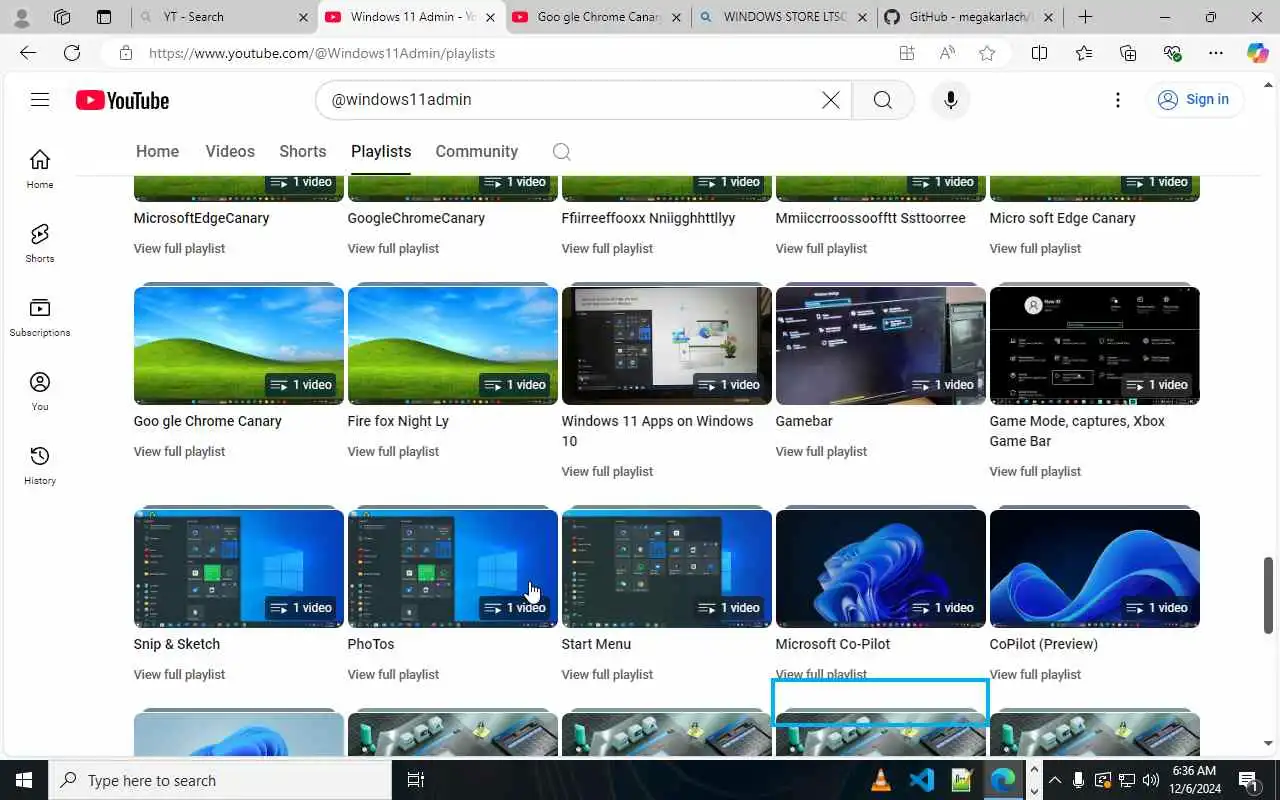Image resolution: width=1280 pixels, height=800 pixels.
Task: View full playlist for Start Menu
Action: pyautogui.click(x=607, y=674)
